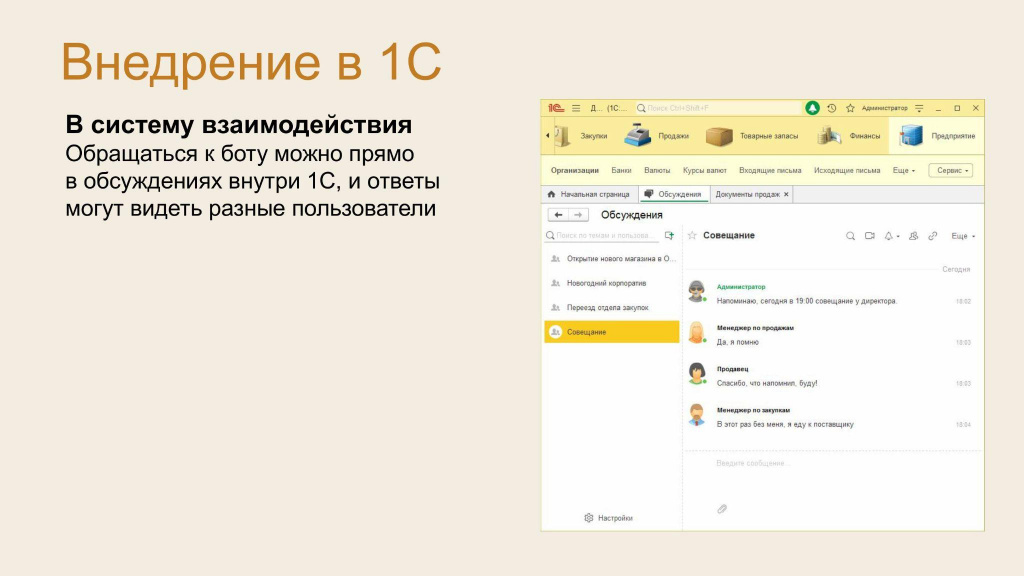Open the Предприятие section
The image size is (1024, 576).
click(937, 136)
